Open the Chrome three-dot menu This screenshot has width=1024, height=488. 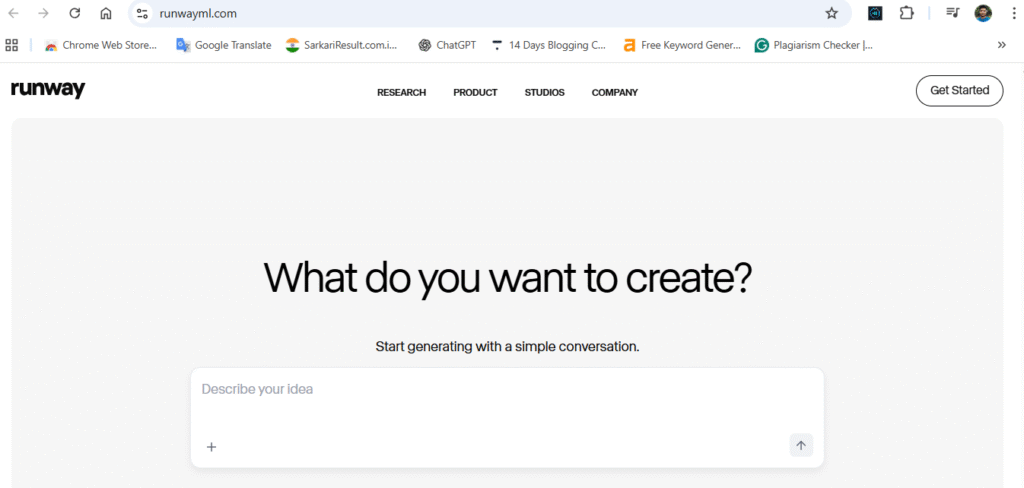[x=1014, y=13]
